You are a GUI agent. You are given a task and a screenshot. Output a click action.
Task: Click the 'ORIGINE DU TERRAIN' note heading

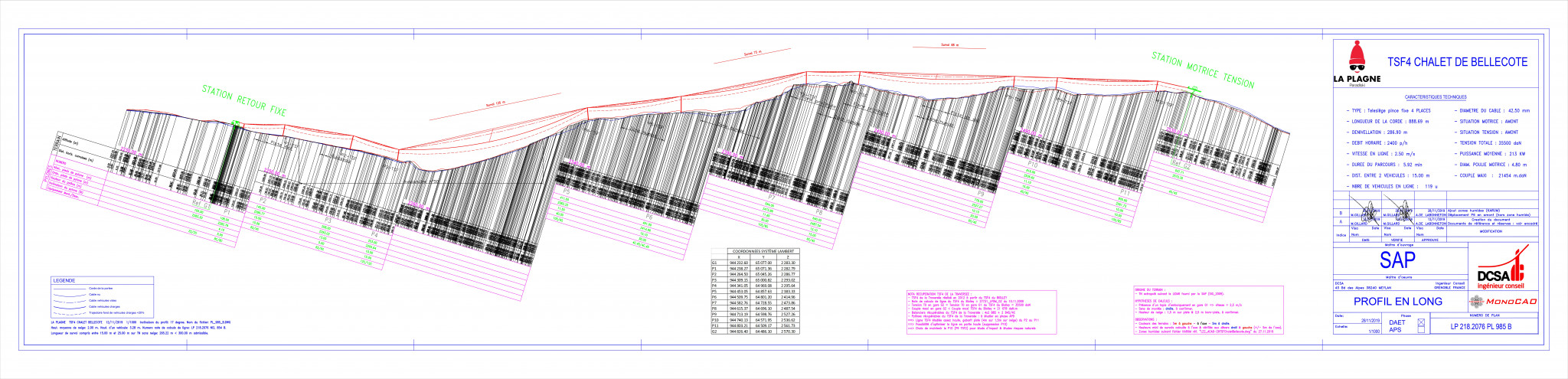(1150, 289)
